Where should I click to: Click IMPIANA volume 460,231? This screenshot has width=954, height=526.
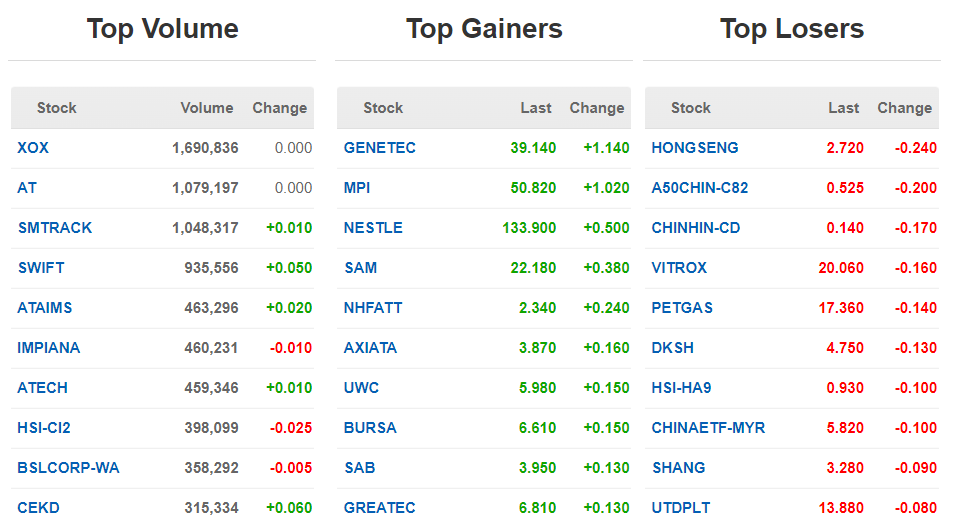[212, 348]
